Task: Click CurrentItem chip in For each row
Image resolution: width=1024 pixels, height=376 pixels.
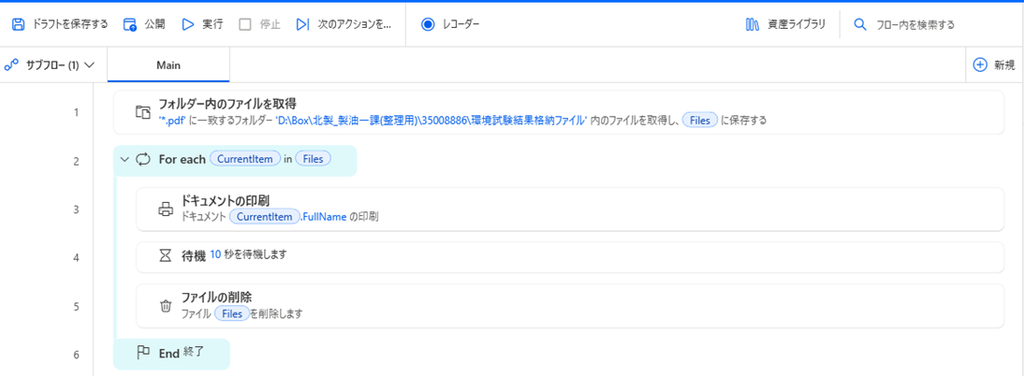Action: (x=245, y=159)
